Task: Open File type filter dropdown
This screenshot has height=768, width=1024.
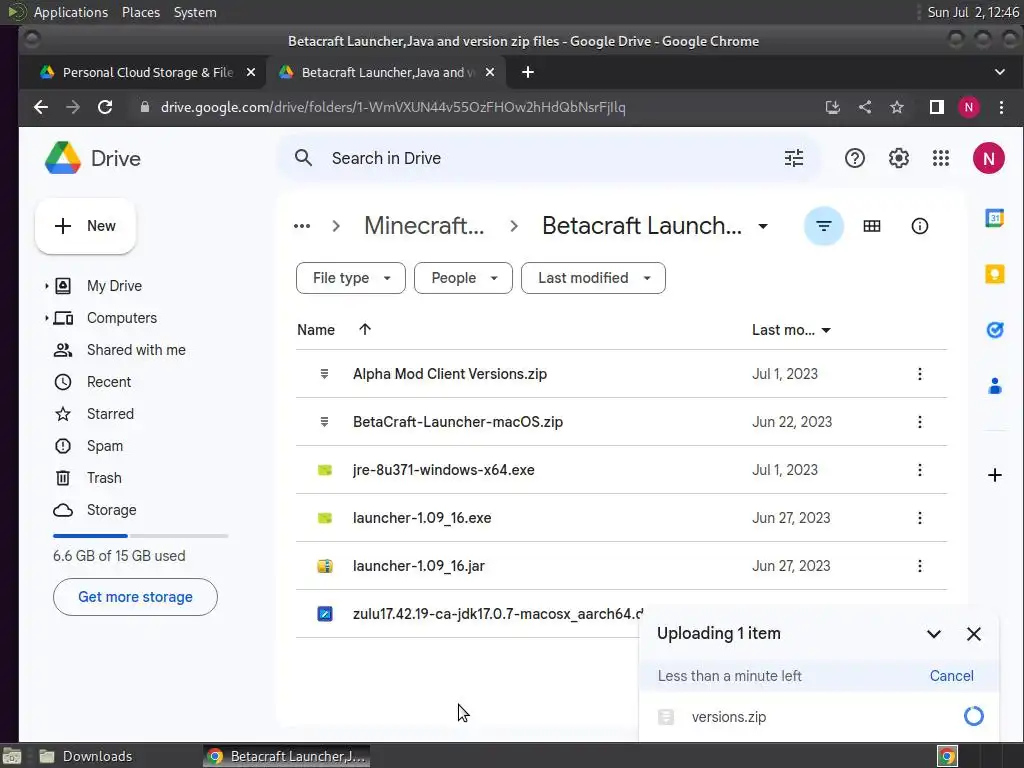Action: pos(351,278)
